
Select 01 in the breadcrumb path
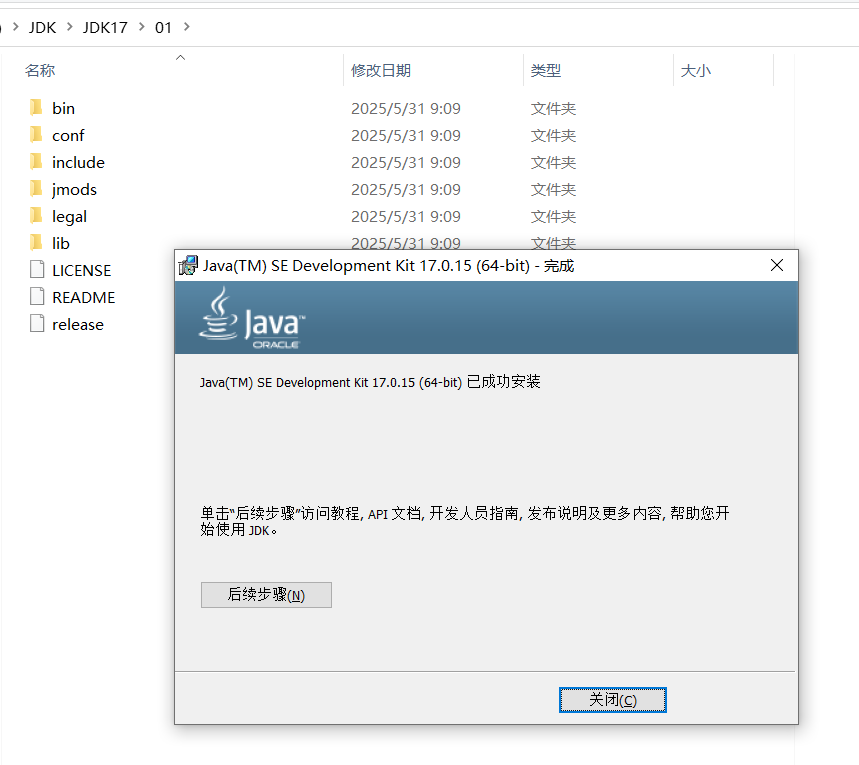tap(163, 27)
